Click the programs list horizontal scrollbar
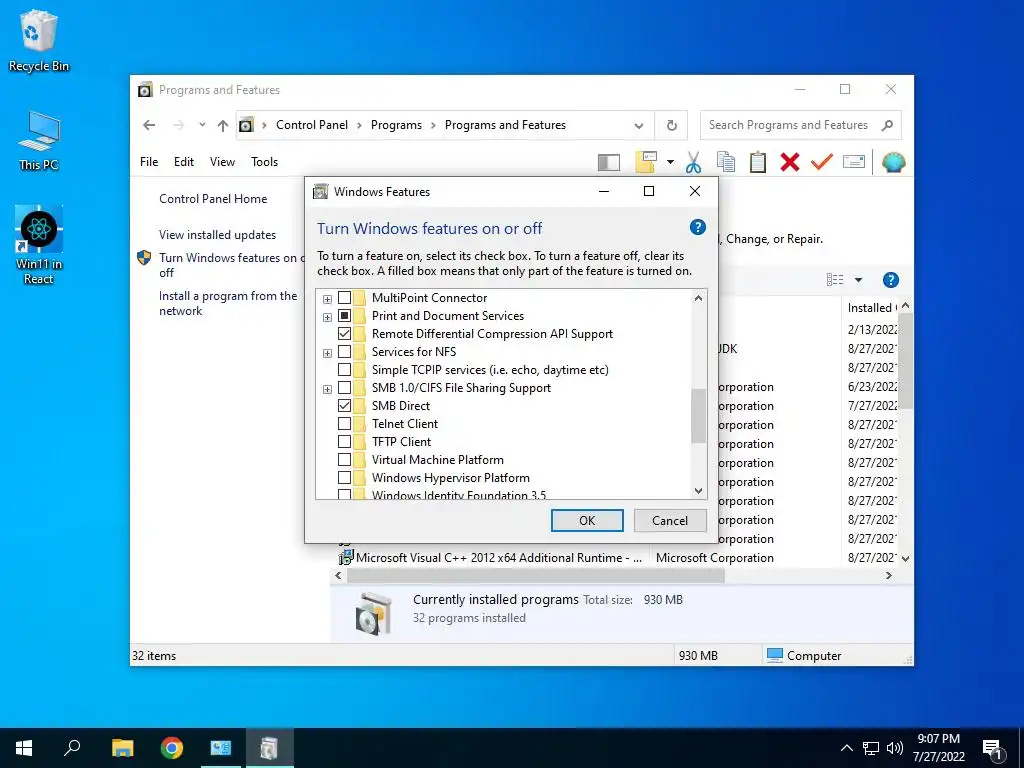The image size is (1024, 768). pyautogui.click(x=536, y=575)
